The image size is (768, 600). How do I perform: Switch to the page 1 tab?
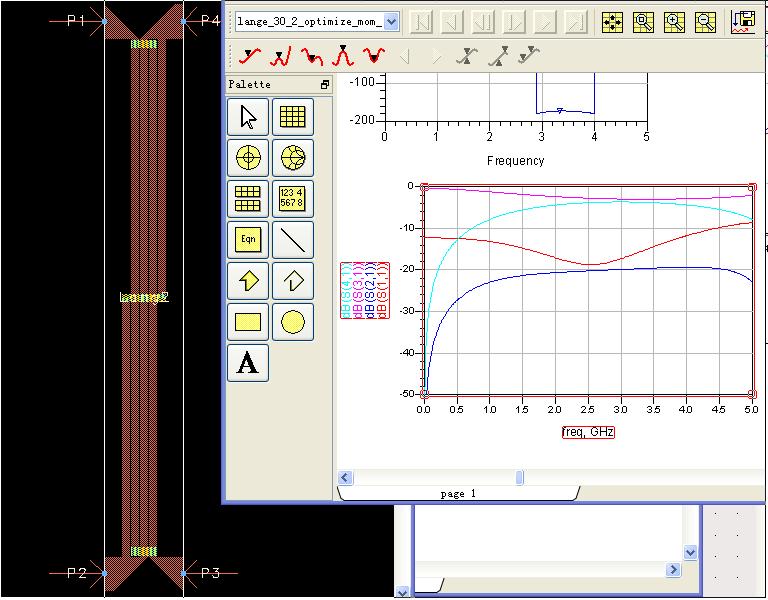pos(458,493)
